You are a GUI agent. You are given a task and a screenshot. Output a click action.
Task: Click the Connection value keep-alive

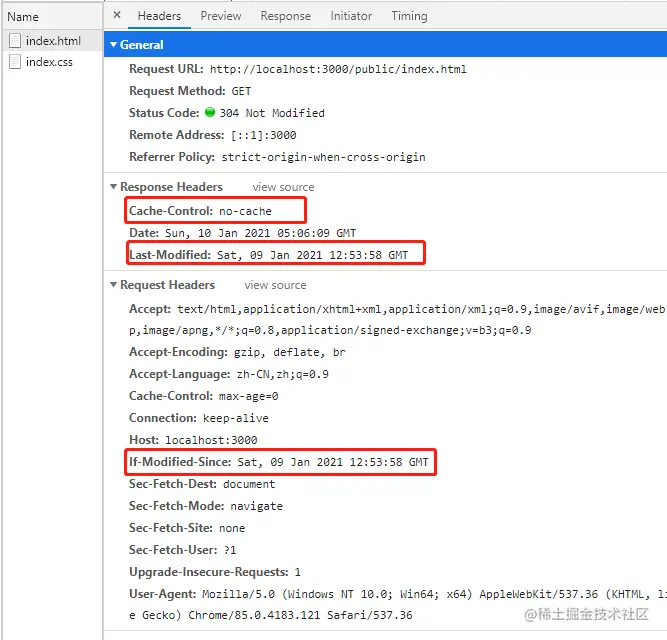point(236,418)
